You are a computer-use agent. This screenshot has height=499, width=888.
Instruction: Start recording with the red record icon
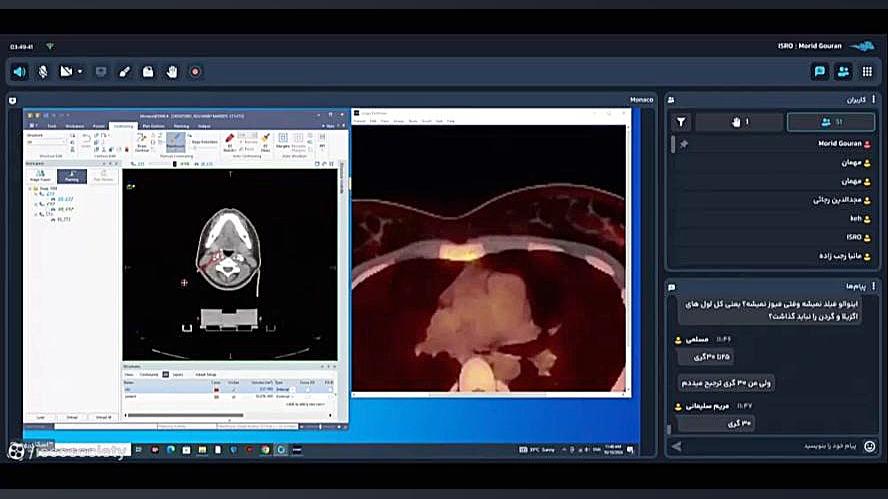[x=195, y=72]
